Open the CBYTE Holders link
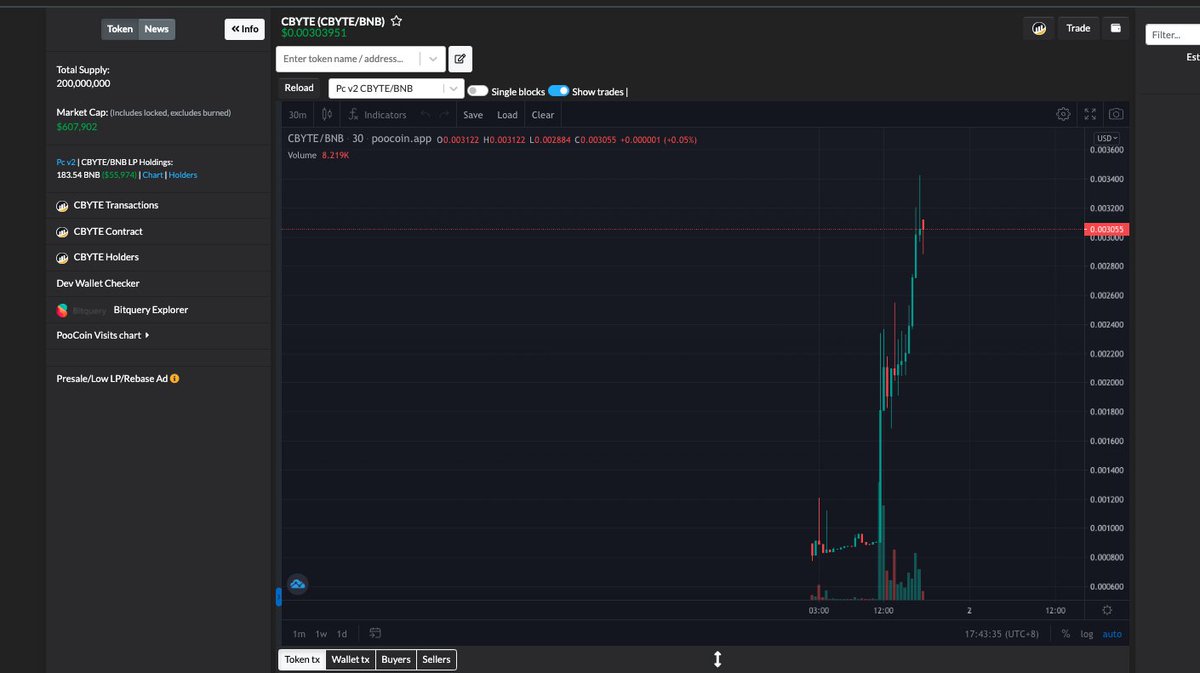This screenshot has width=1200, height=673. [x=106, y=257]
